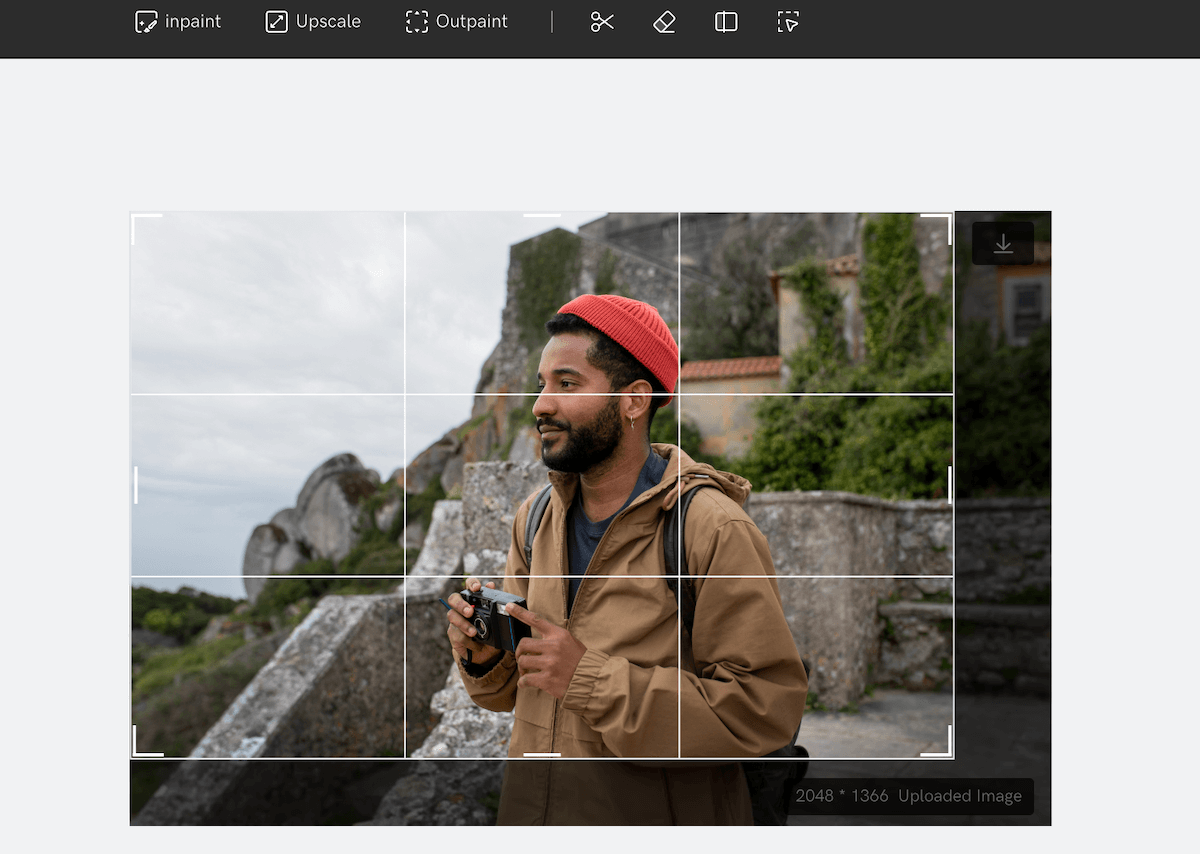Viewport: 1200px width, 854px height.
Task: Click the bottom-center crop handle
Action: coord(542,757)
